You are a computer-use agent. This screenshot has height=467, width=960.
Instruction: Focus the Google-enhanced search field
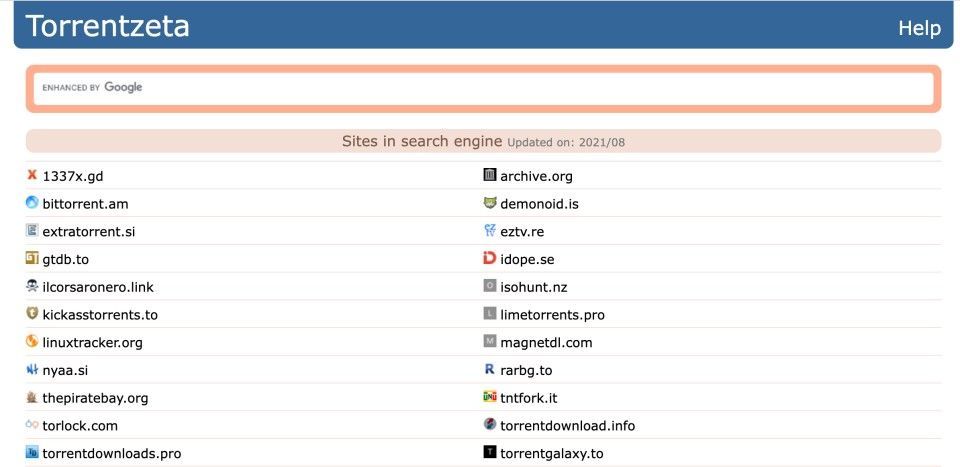click(483, 88)
